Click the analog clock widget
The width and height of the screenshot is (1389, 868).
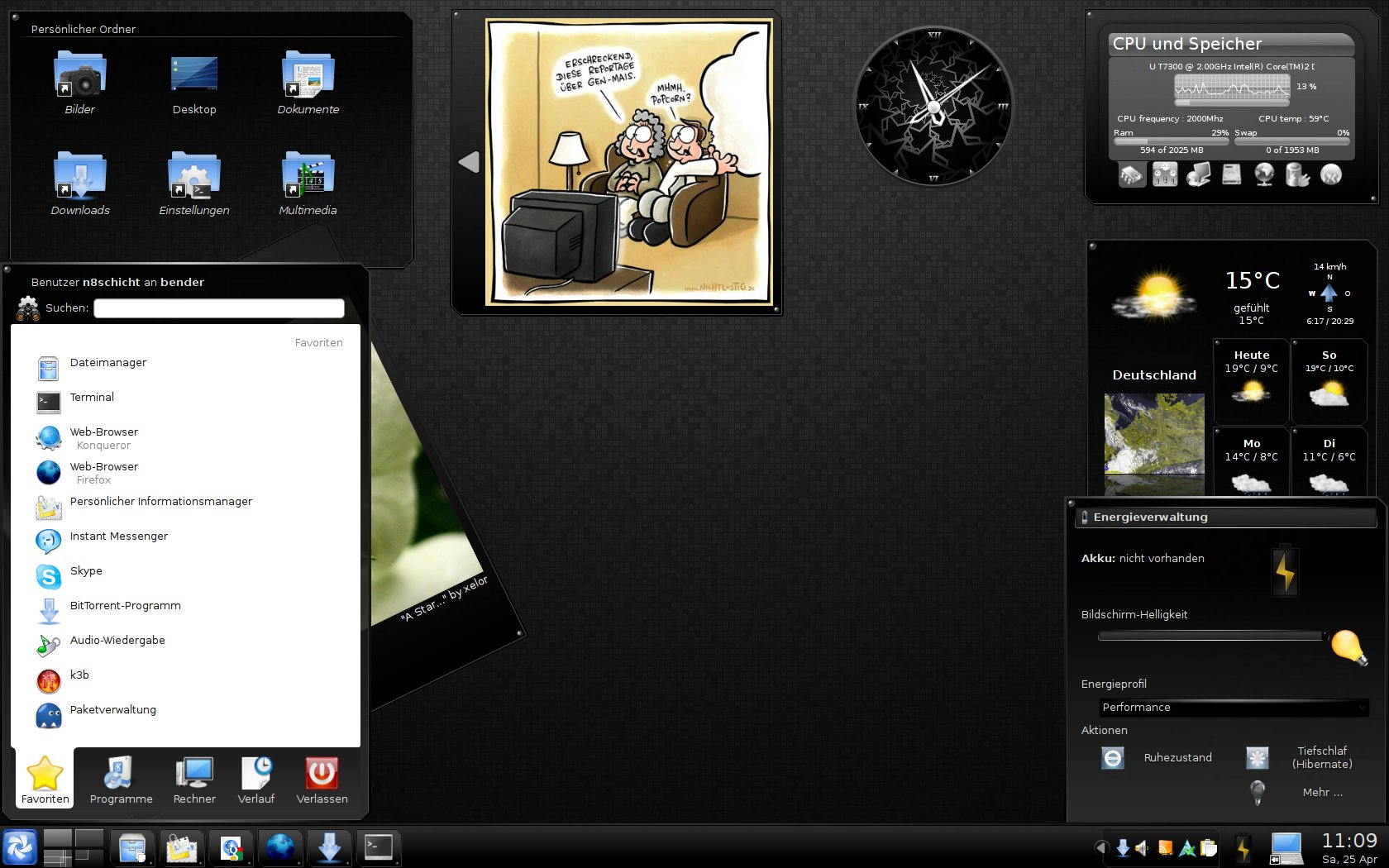point(933,106)
